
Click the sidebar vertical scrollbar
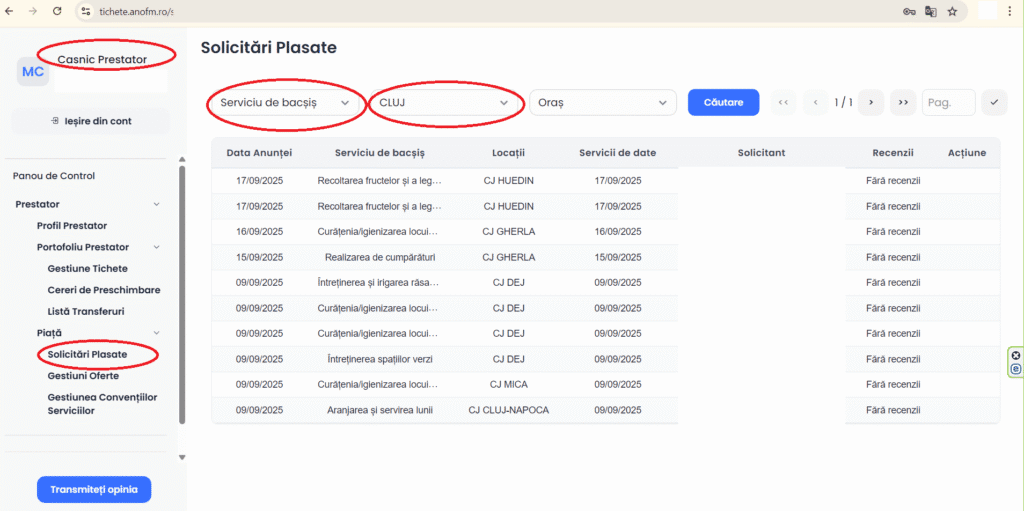(x=181, y=290)
